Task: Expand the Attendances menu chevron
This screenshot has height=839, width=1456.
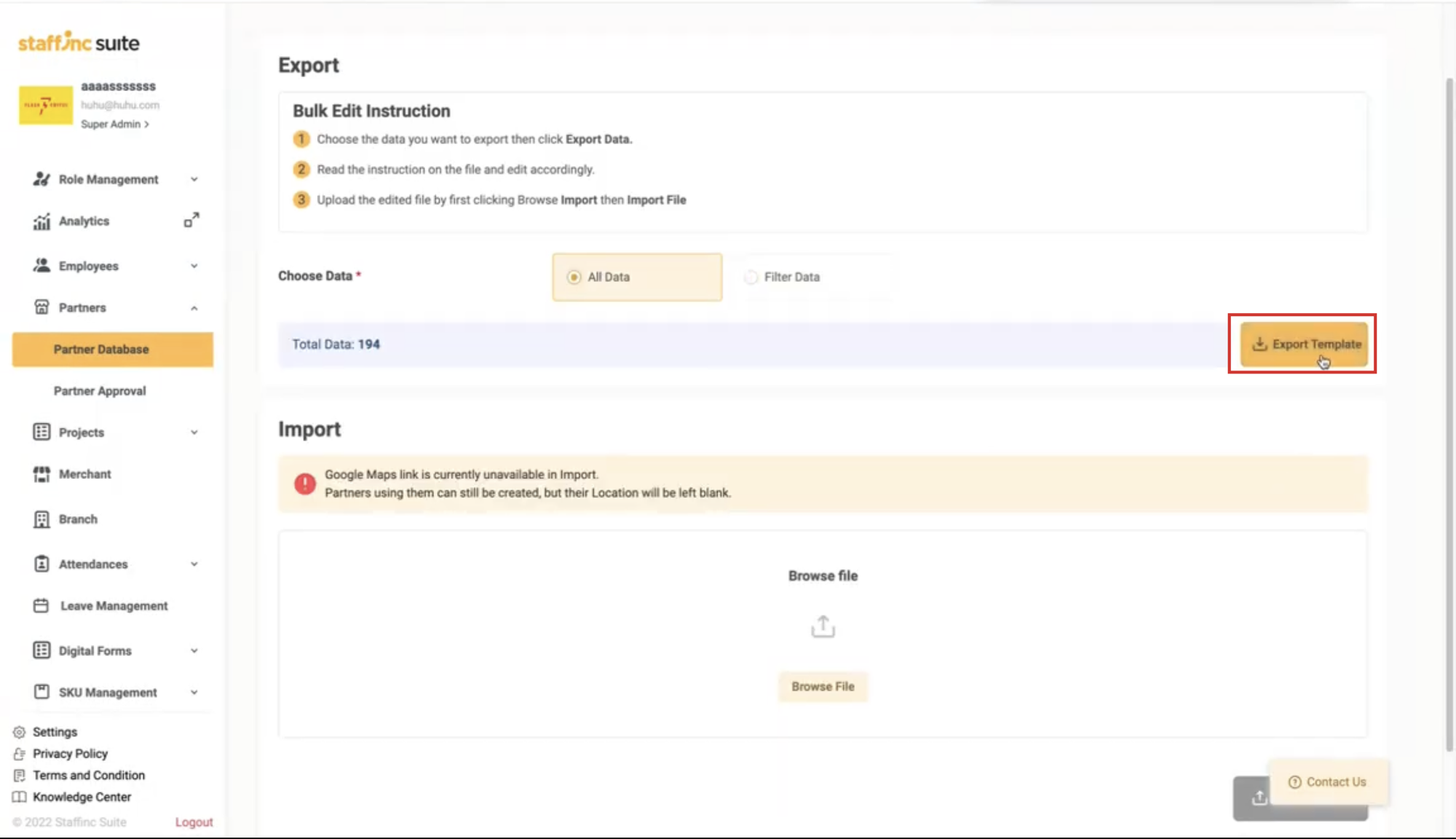Action: [194, 564]
